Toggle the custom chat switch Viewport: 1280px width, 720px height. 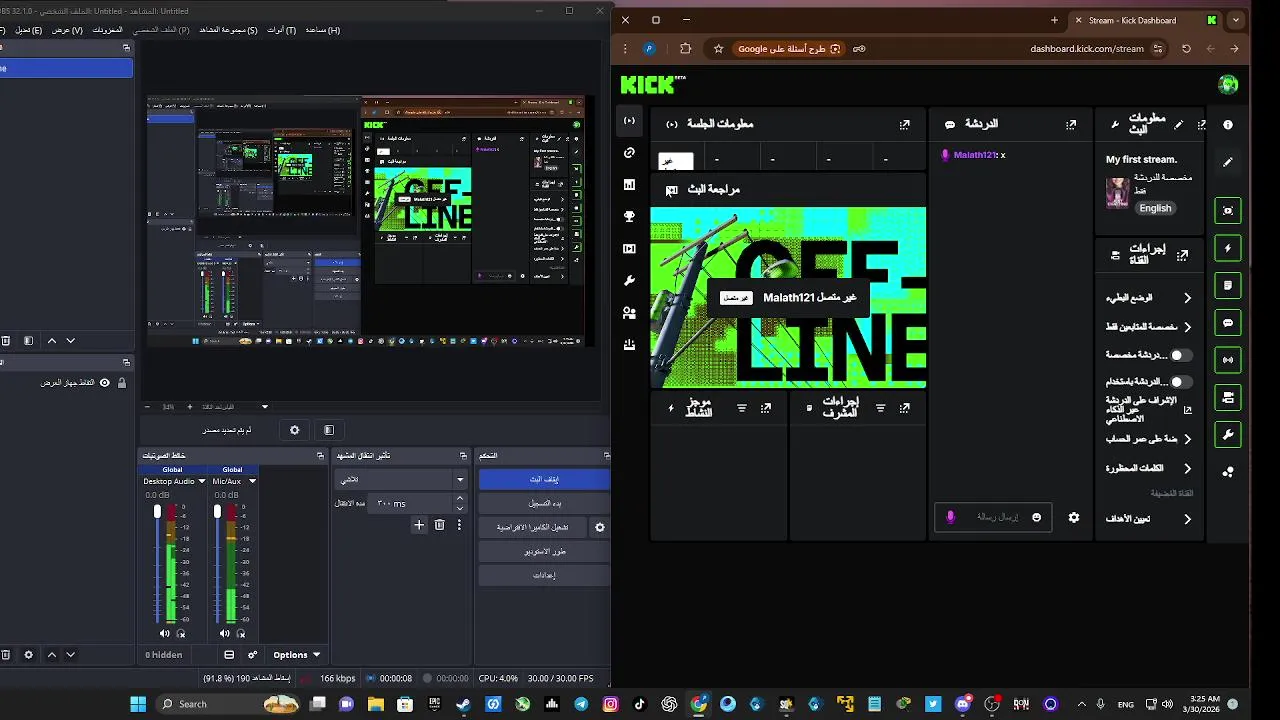click(x=1180, y=355)
